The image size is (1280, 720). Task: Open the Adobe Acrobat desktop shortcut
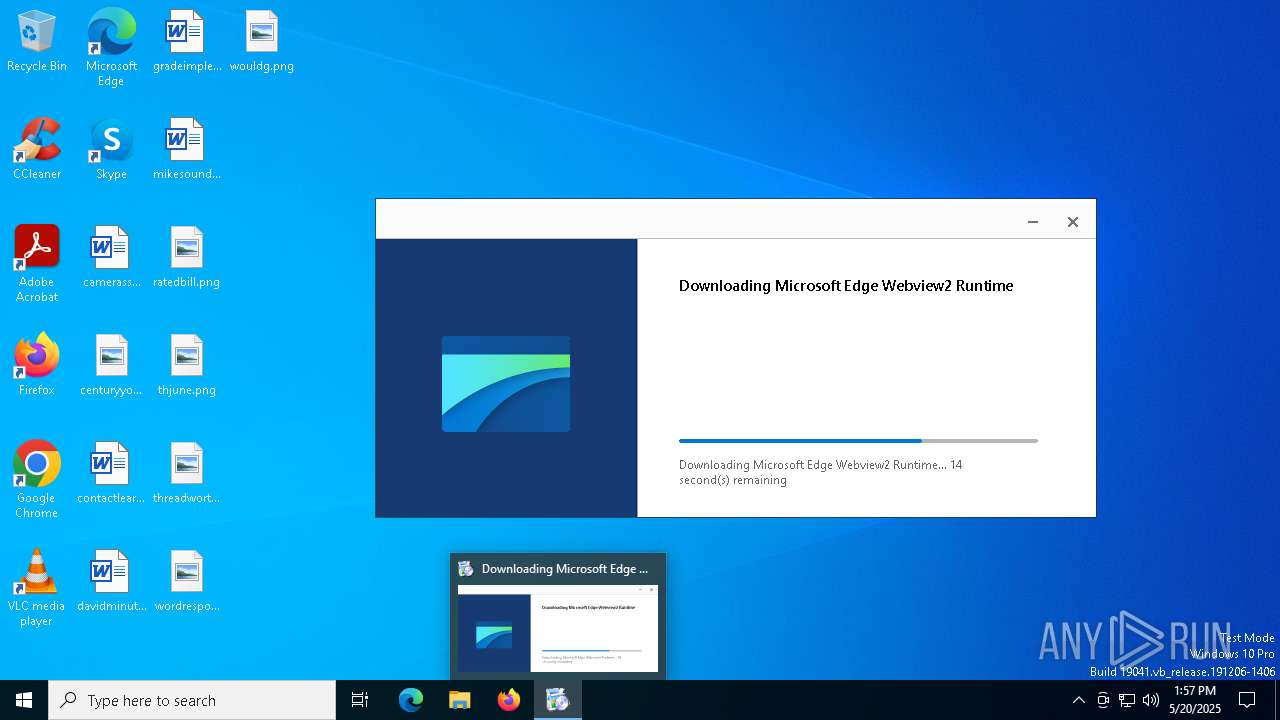37,264
